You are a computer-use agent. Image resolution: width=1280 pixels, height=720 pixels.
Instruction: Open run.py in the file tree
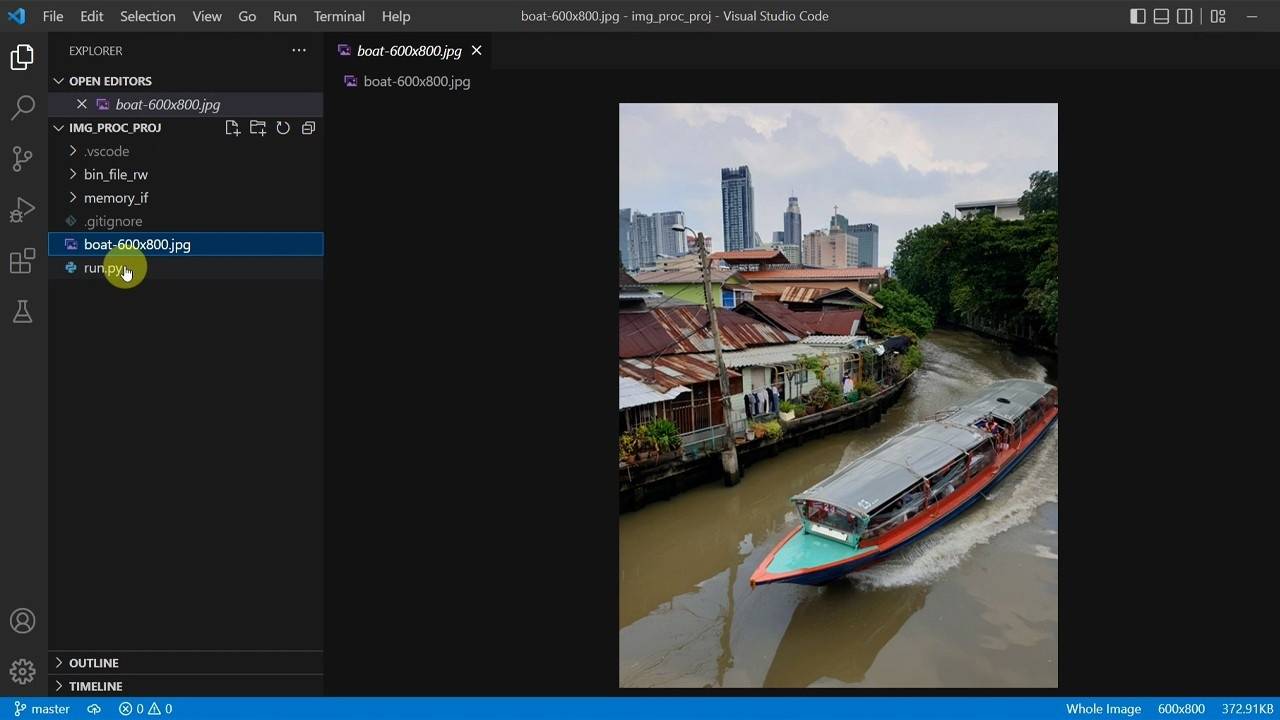(186, 268)
